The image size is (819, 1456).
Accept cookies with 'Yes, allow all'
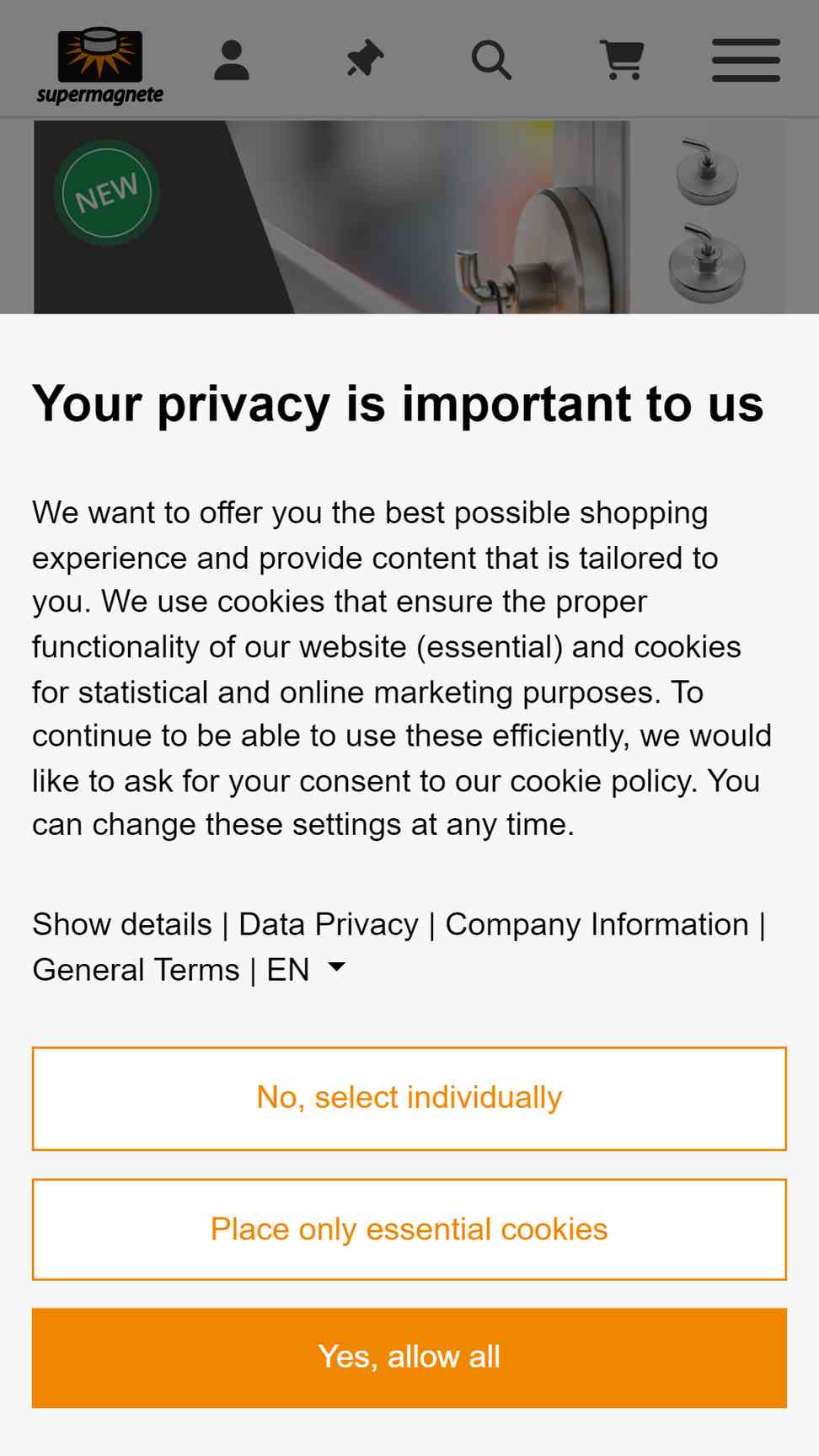(409, 1357)
